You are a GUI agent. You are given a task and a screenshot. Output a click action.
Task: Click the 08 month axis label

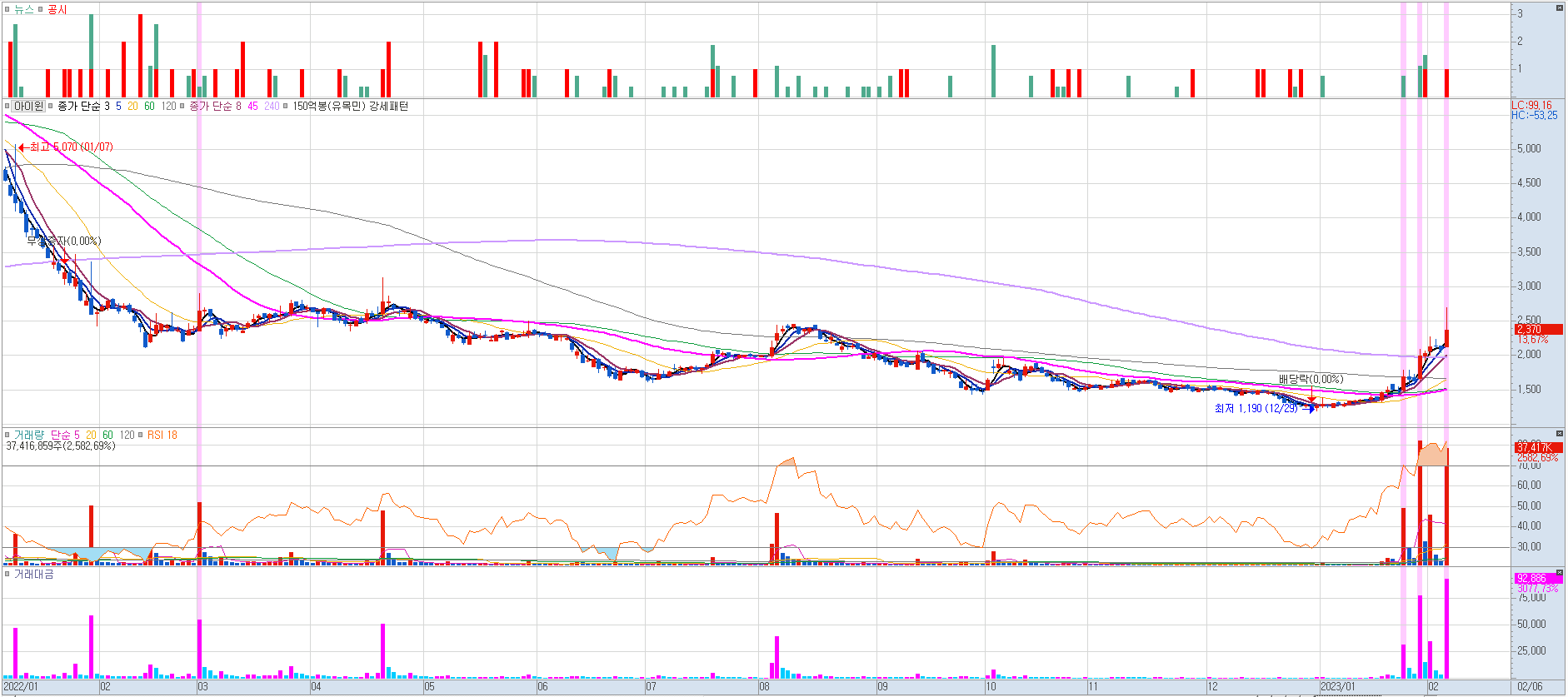pyautogui.click(x=765, y=686)
